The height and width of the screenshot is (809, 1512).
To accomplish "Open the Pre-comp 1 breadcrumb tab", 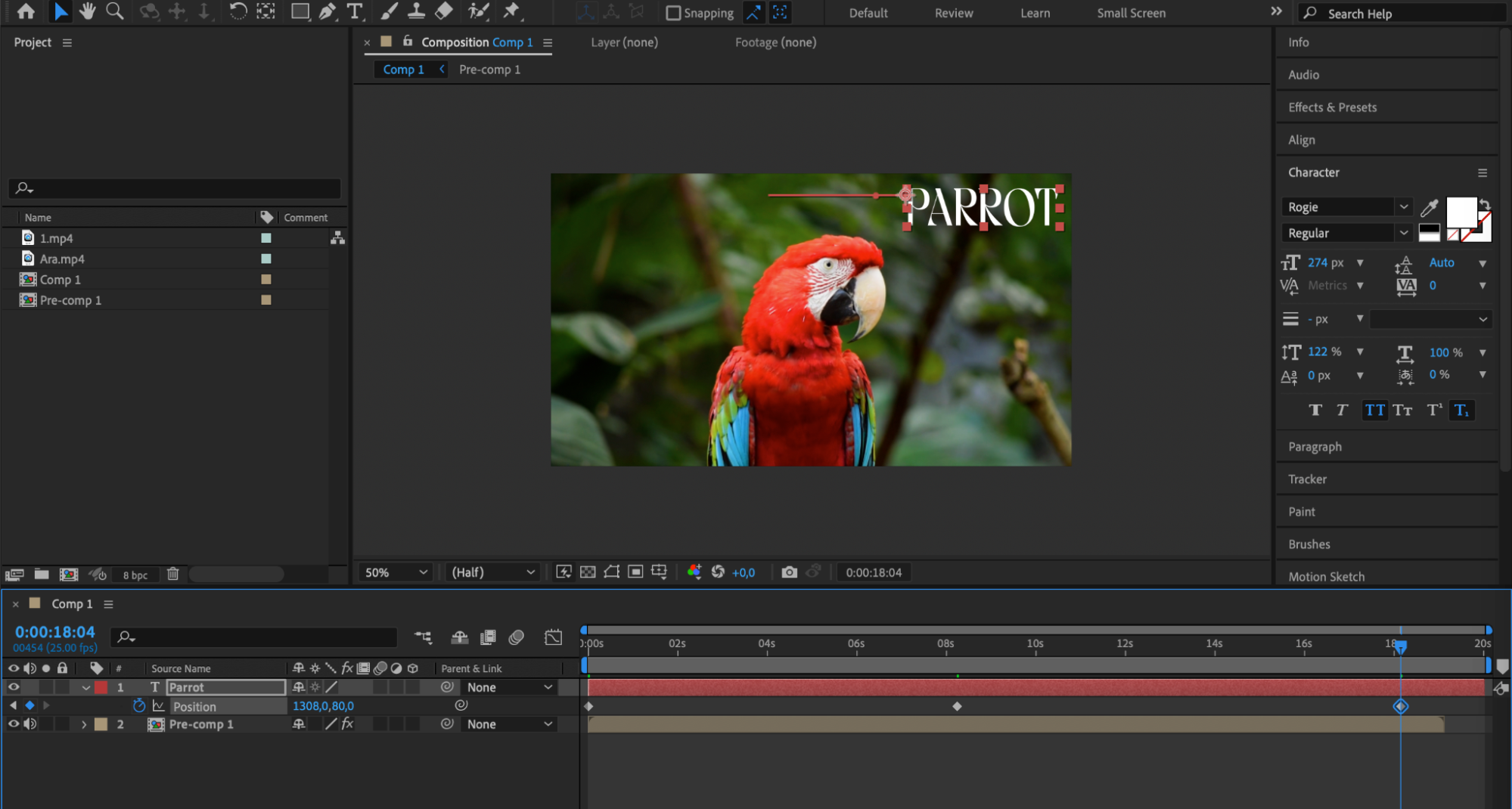I will [x=489, y=70].
